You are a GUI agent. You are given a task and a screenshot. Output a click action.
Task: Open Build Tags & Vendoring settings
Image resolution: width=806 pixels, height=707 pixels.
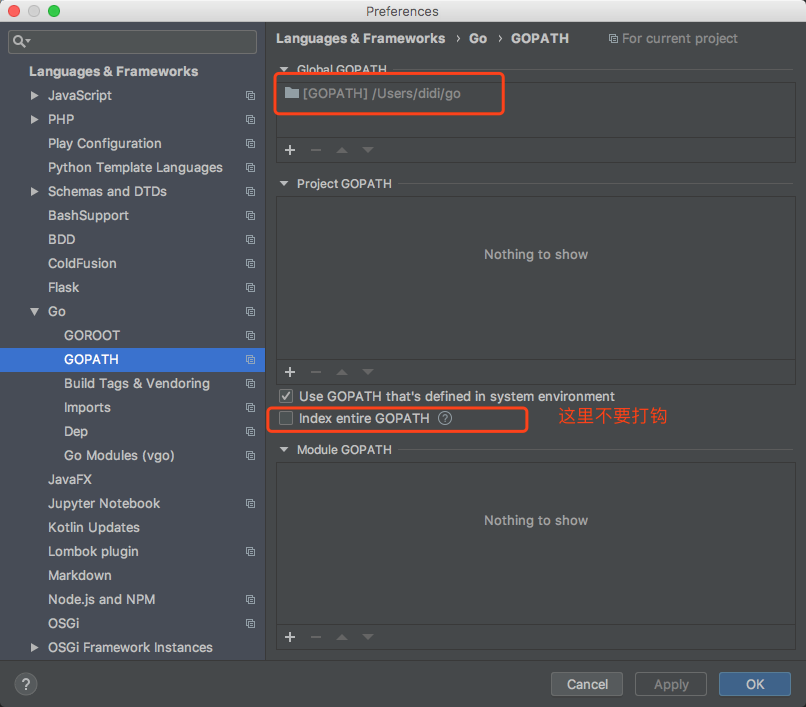coord(137,384)
